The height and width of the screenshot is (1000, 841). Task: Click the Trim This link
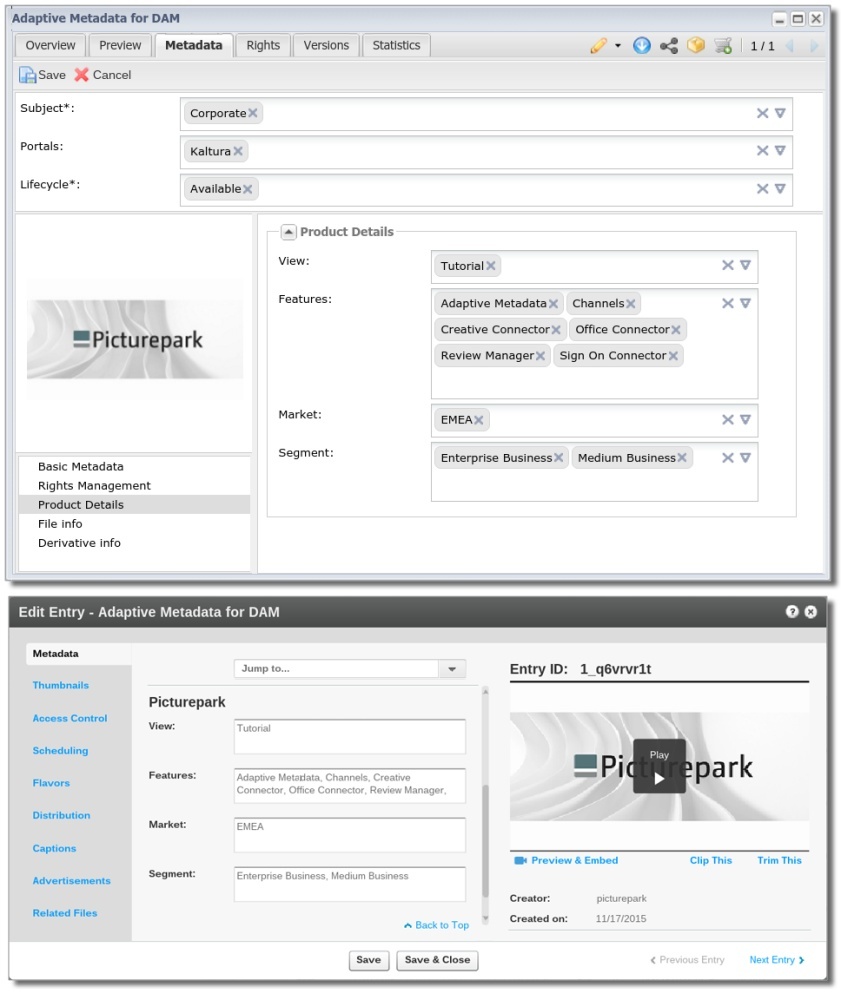tap(779, 861)
